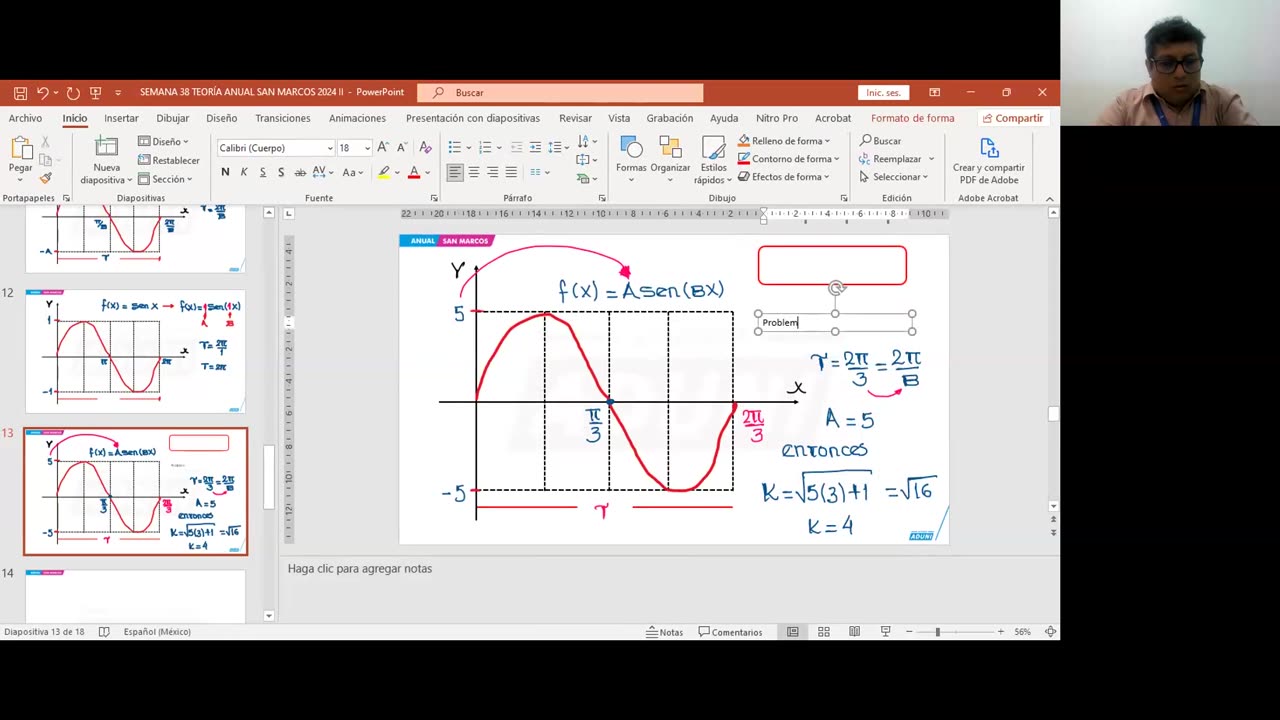Screen dimensions: 1280x720
Task: Open Estilos rápidos quick styles
Action: (x=713, y=159)
